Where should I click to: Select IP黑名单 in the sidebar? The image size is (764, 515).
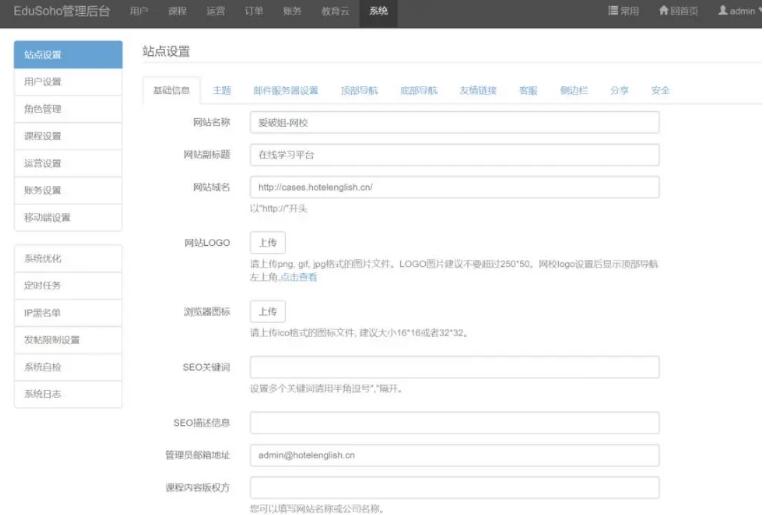click(x=68, y=313)
